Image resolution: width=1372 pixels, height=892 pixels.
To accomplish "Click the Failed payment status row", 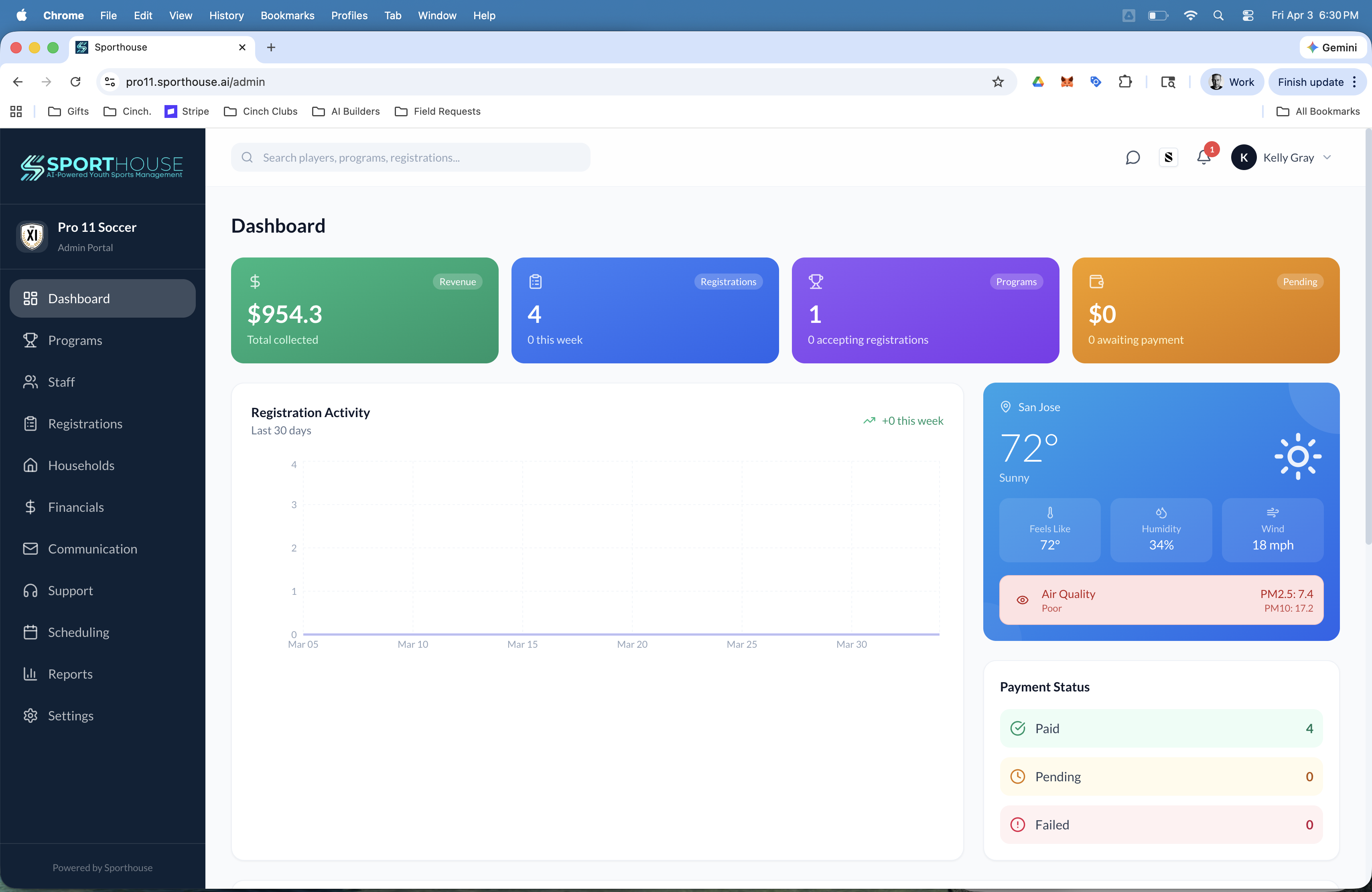I will coord(1161,825).
